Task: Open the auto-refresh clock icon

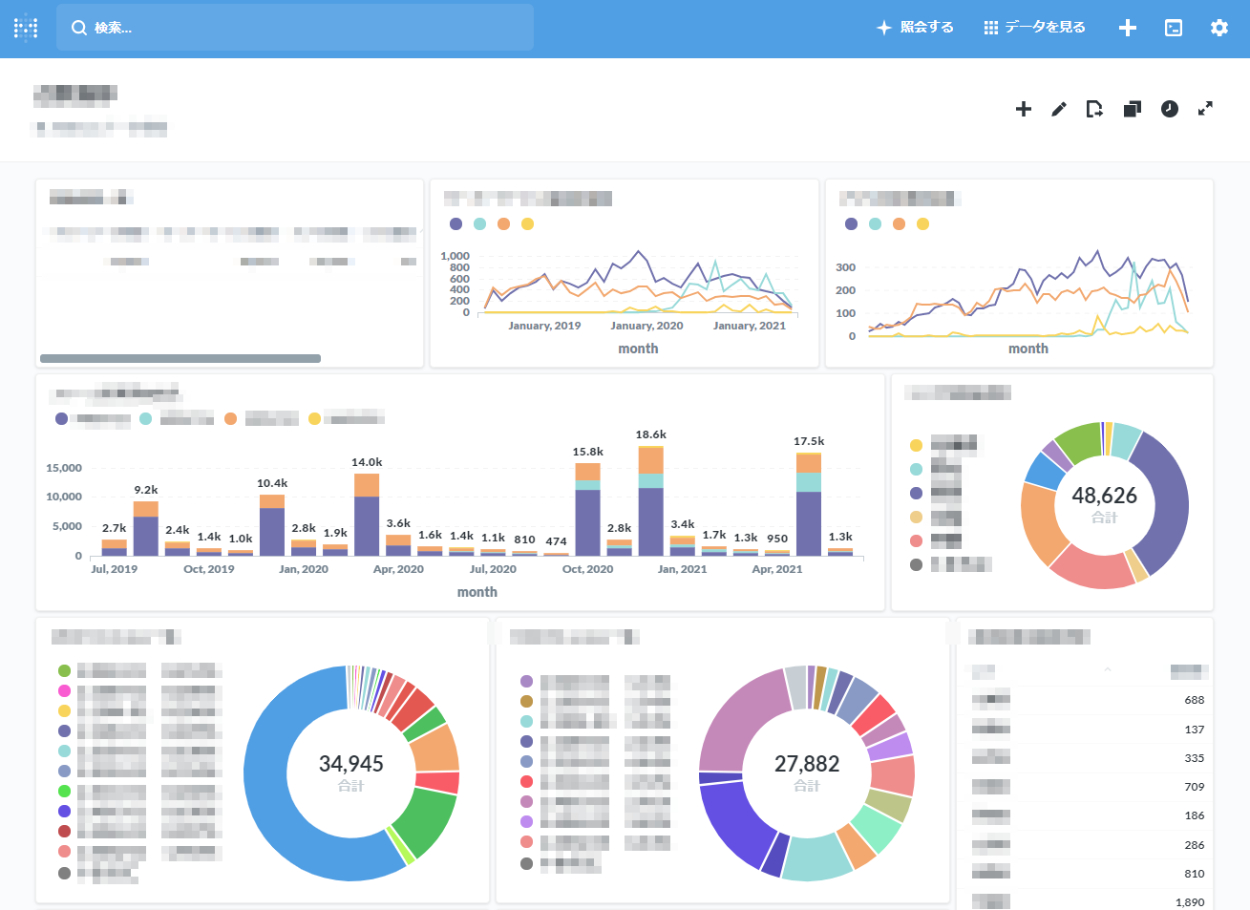Action: 1169,109
